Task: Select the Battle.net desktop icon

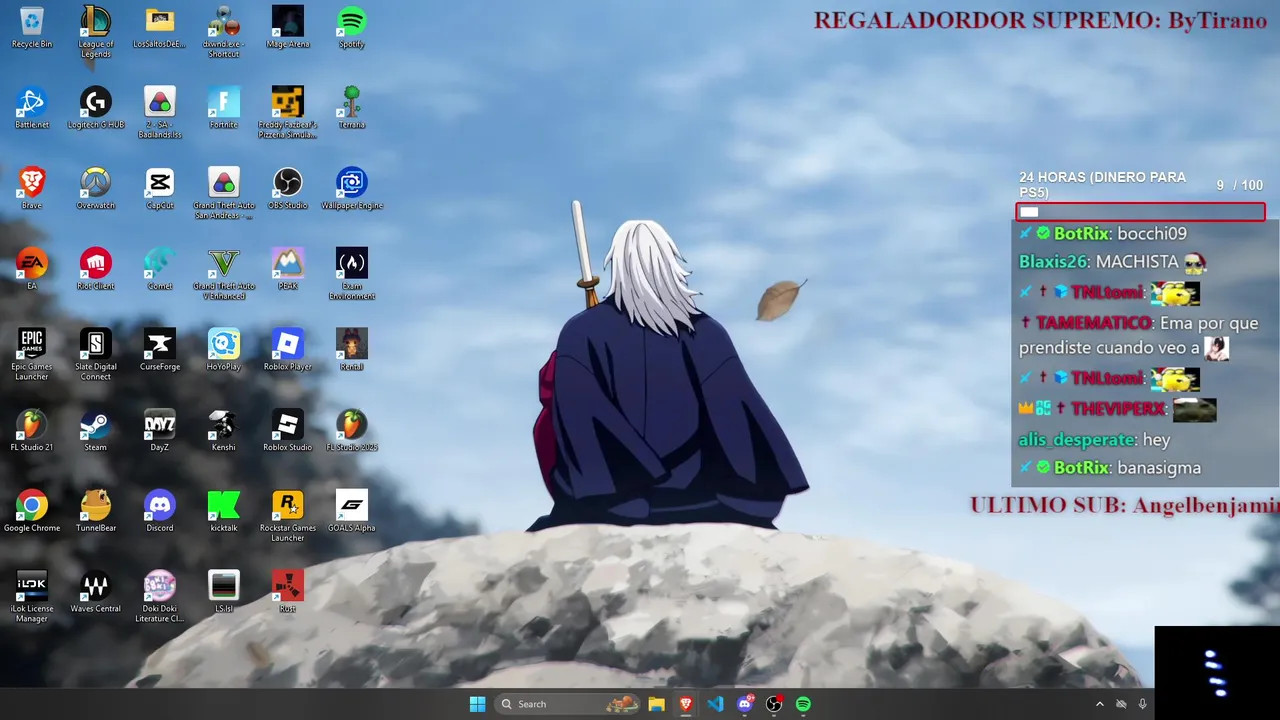Action: coord(32,108)
